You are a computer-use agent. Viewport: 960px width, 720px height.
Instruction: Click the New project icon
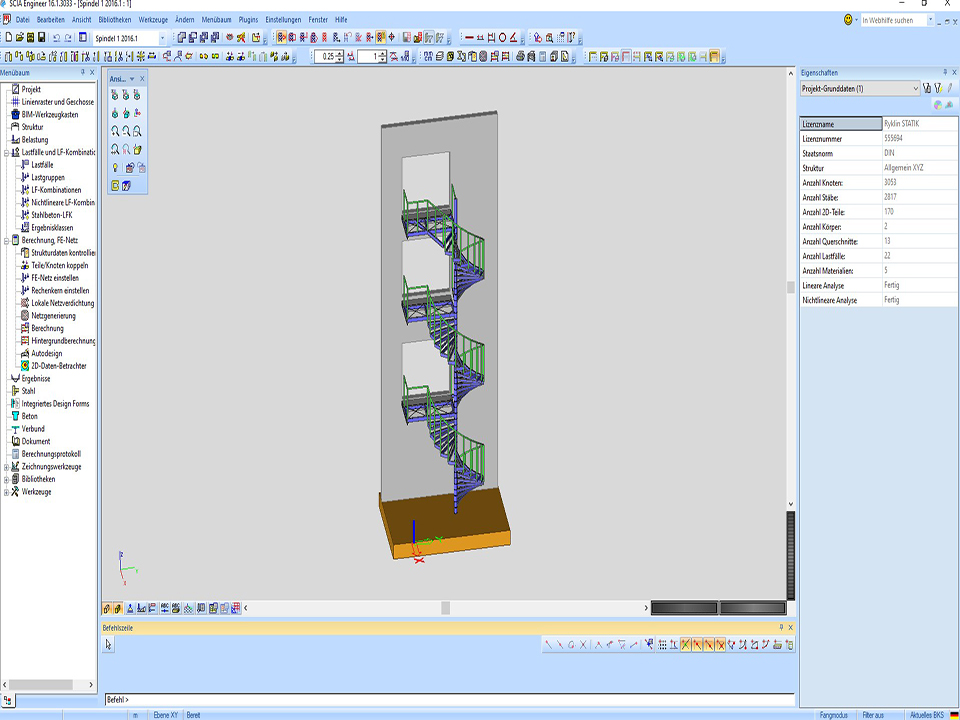[8, 37]
